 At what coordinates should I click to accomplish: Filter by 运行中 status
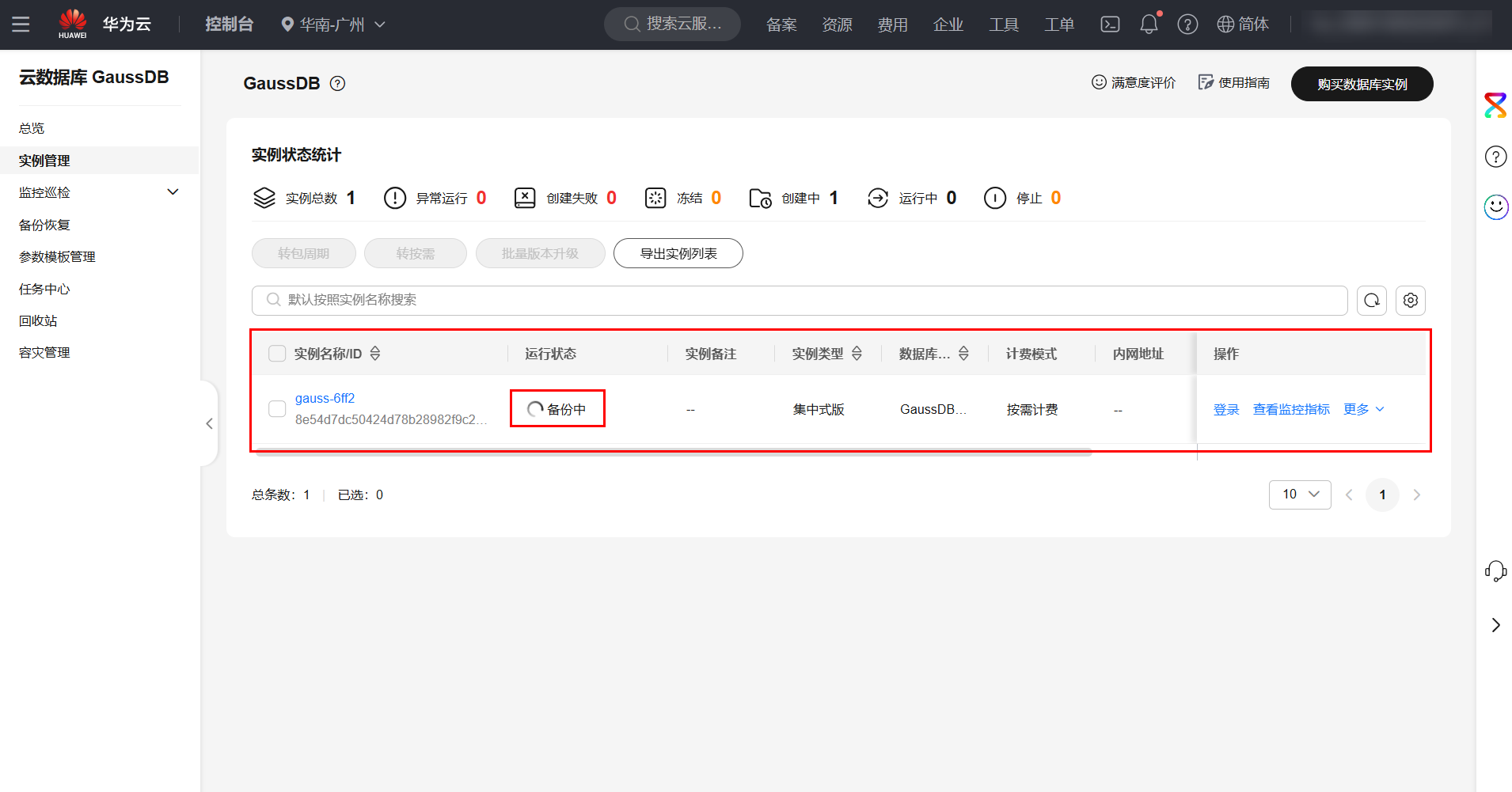tap(912, 198)
